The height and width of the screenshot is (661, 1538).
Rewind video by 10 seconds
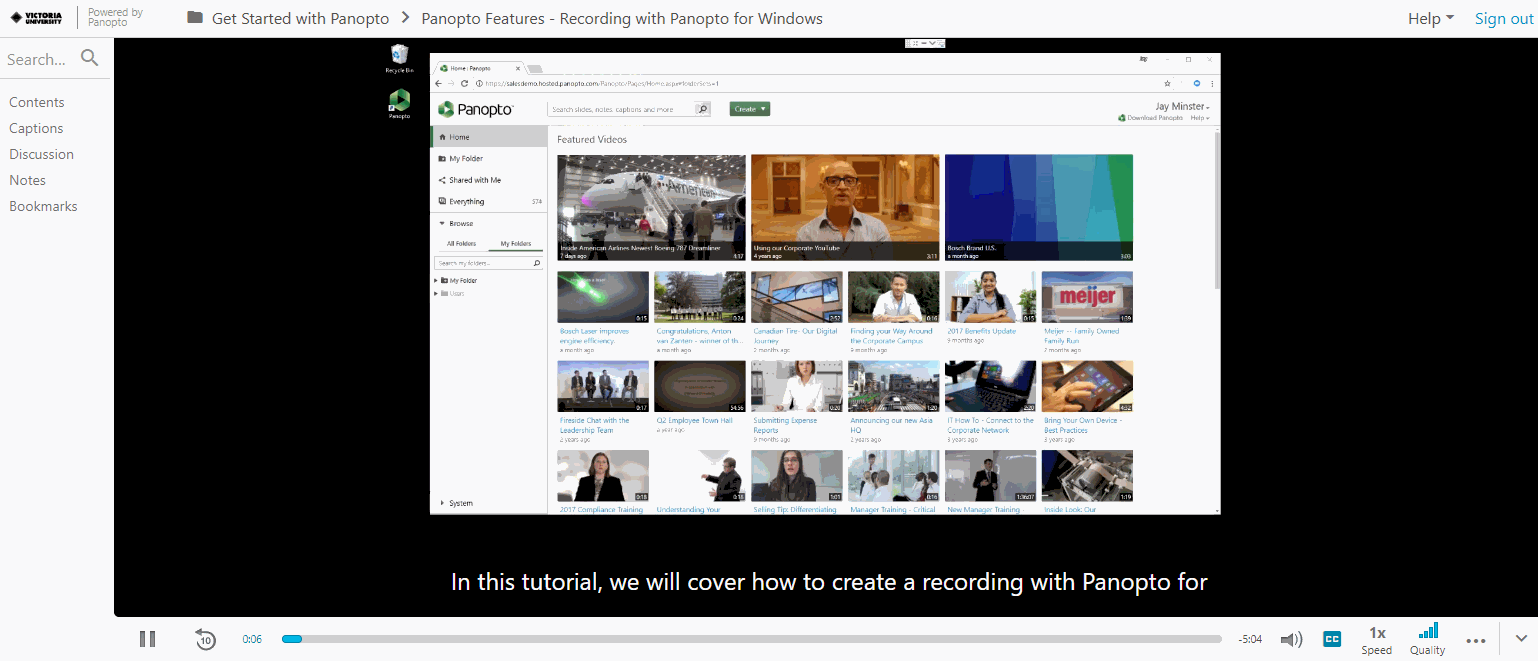pyautogui.click(x=205, y=639)
